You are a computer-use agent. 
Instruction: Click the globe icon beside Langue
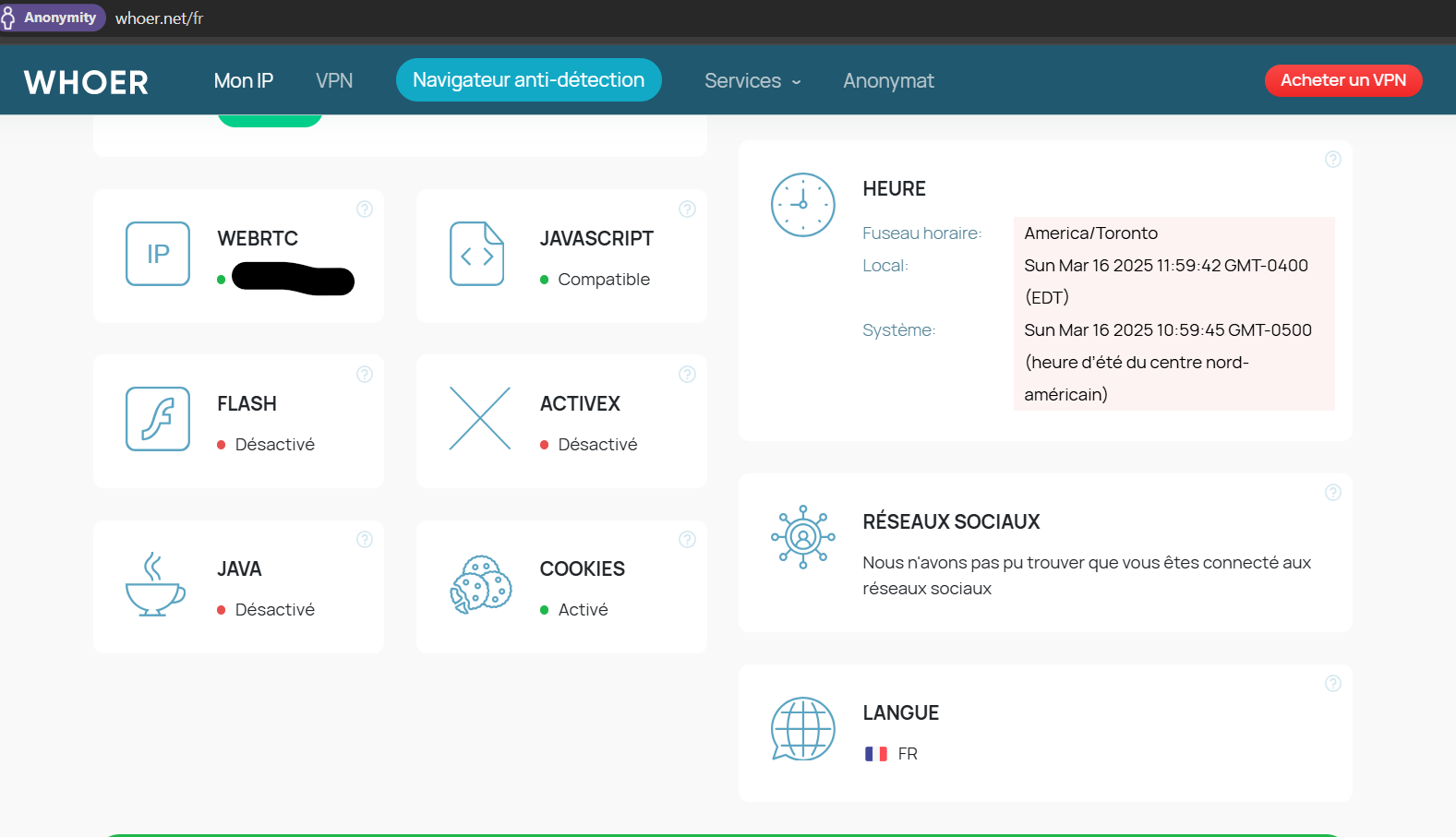coord(802,728)
